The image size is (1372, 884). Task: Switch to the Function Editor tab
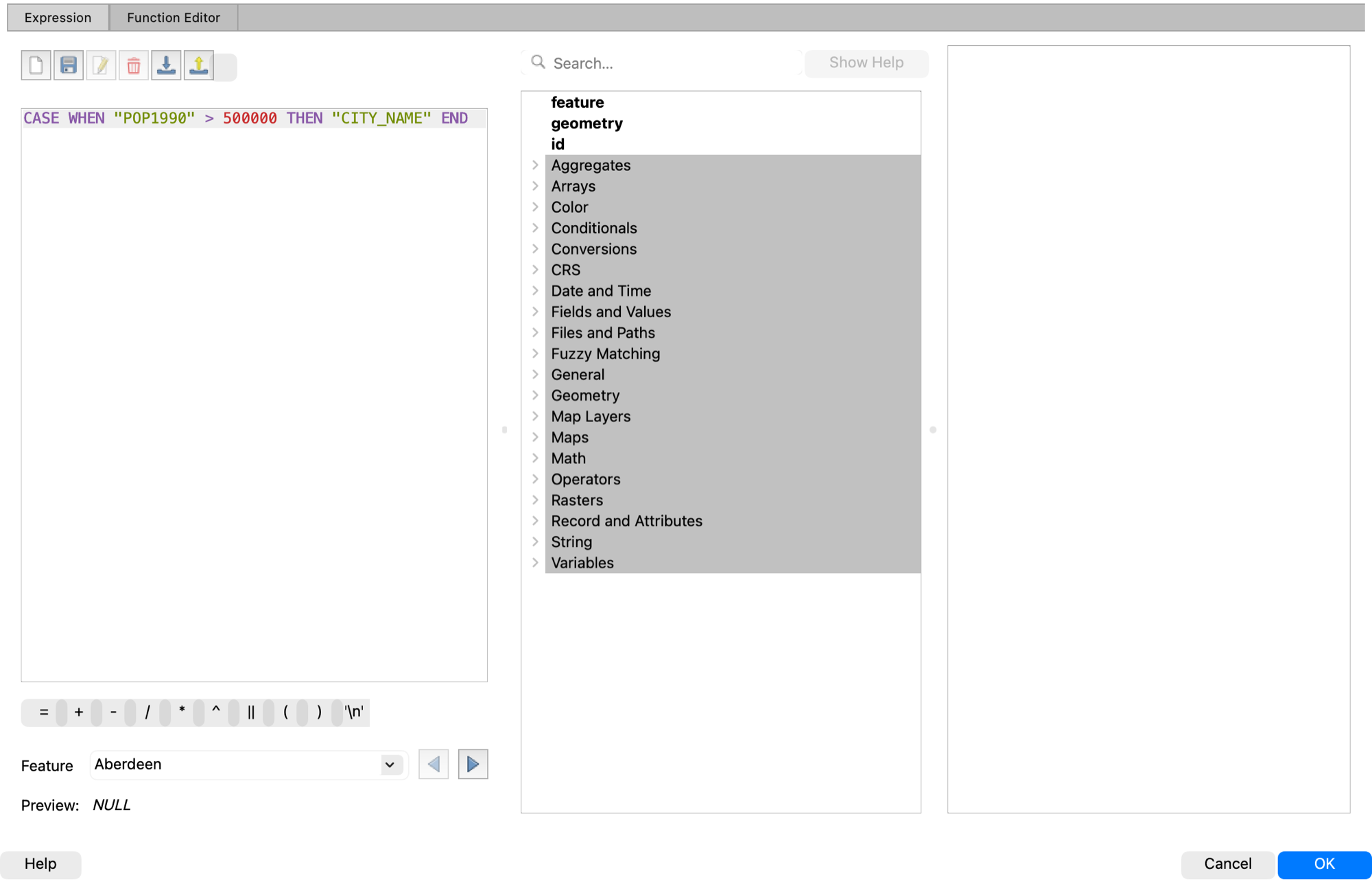(x=174, y=18)
